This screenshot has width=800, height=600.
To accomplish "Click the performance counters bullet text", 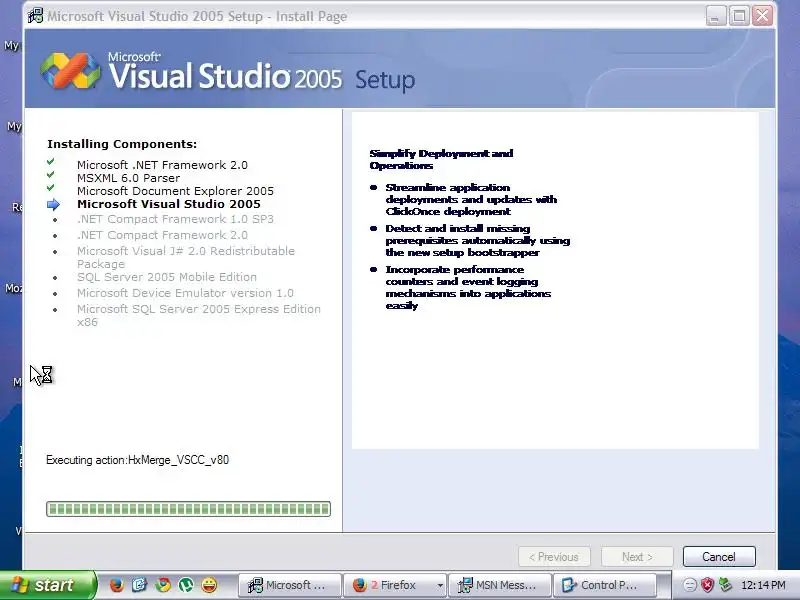I will (x=468, y=287).
